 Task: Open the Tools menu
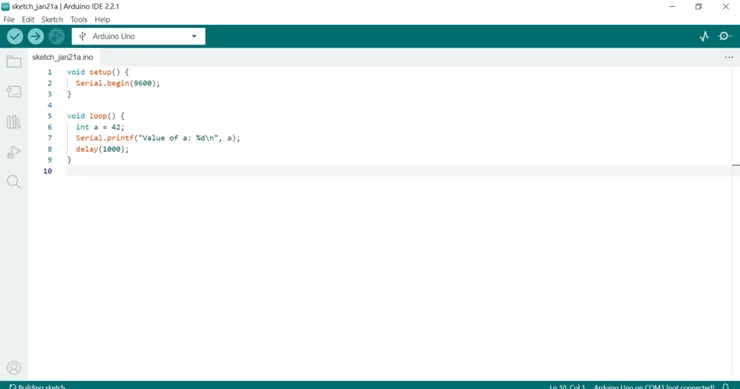(x=79, y=19)
